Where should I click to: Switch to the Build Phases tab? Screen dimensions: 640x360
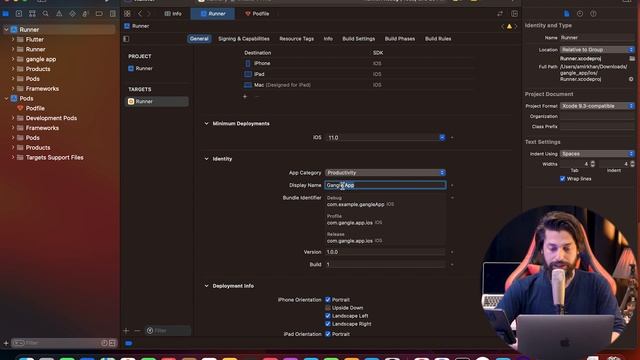coord(400,39)
